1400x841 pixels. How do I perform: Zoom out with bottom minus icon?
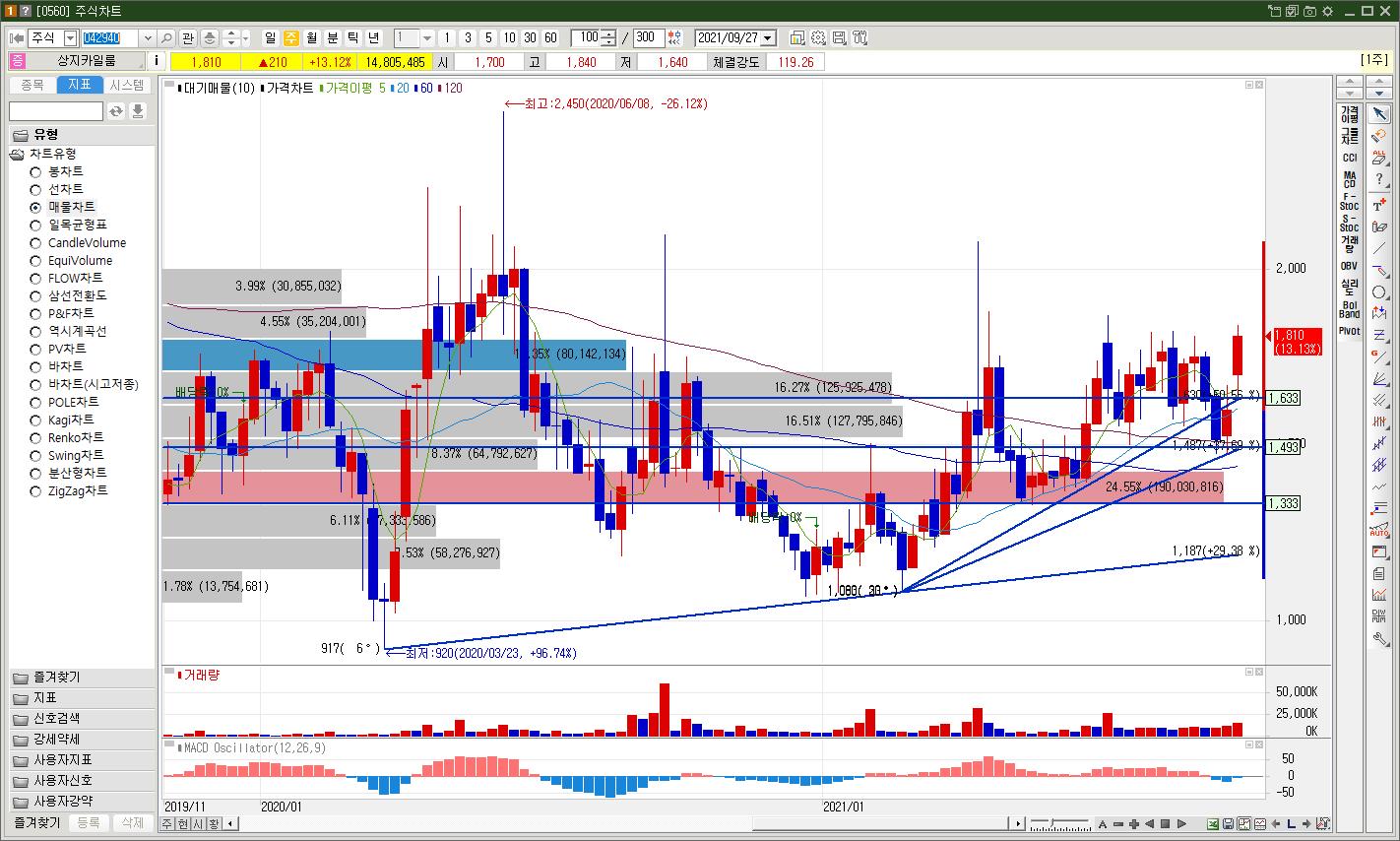(x=1118, y=824)
